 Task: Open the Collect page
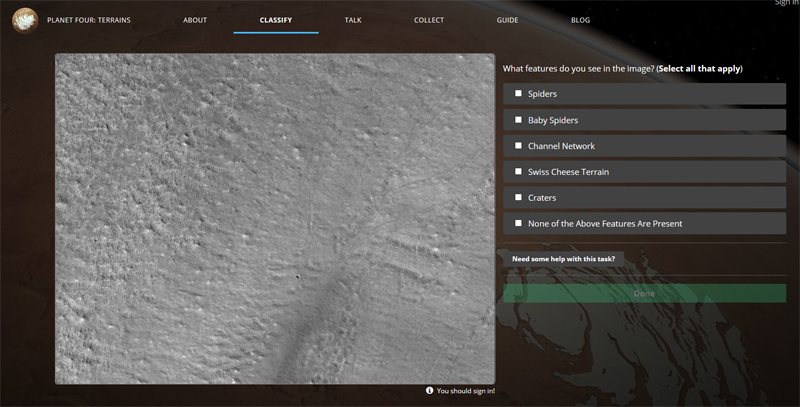pos(430,20)
